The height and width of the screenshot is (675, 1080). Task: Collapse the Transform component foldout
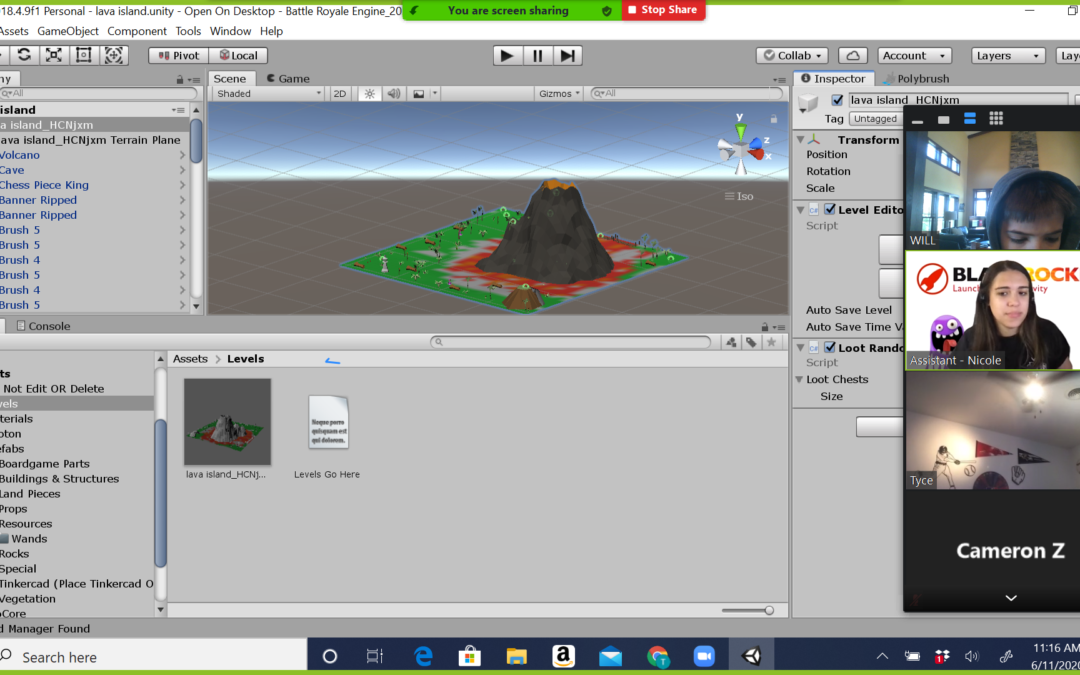pyautogui.click(x=800, y=140)
